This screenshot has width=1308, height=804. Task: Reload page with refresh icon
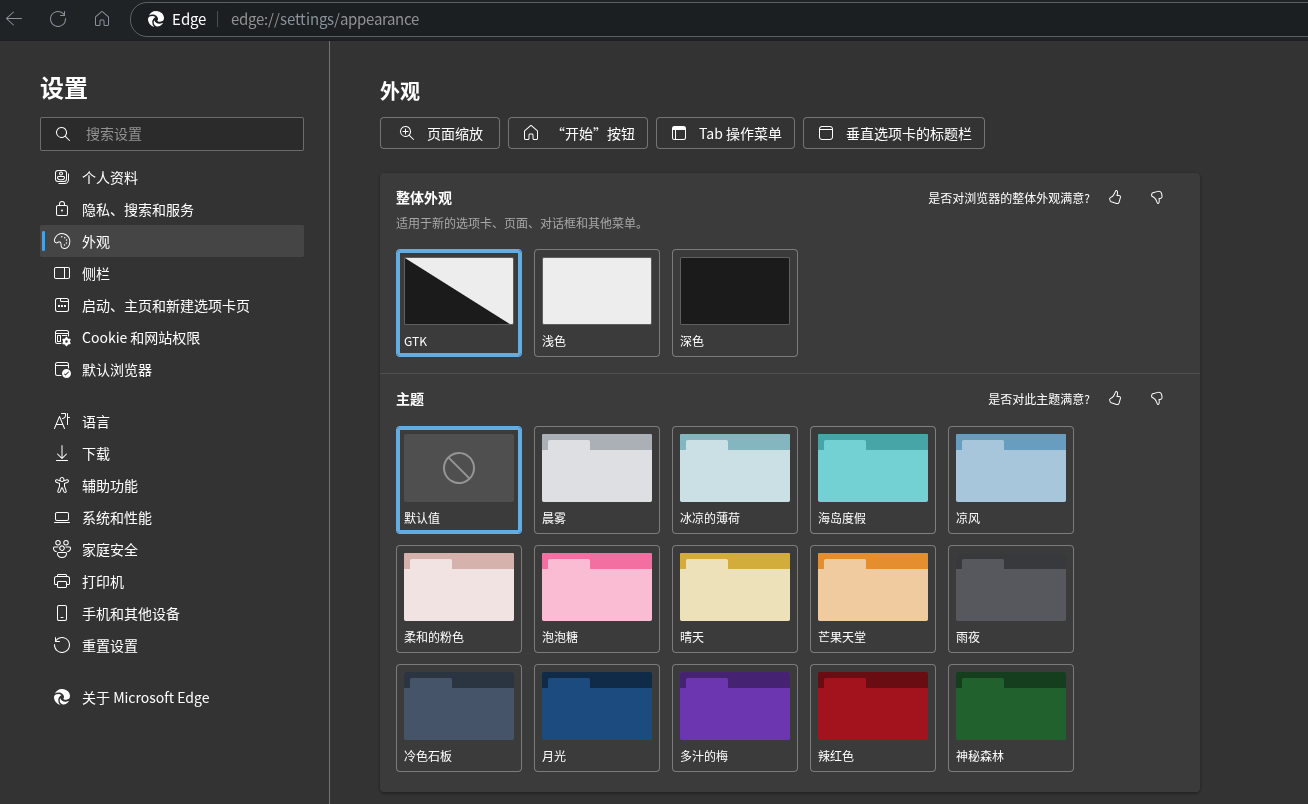[x=58, y=19]
